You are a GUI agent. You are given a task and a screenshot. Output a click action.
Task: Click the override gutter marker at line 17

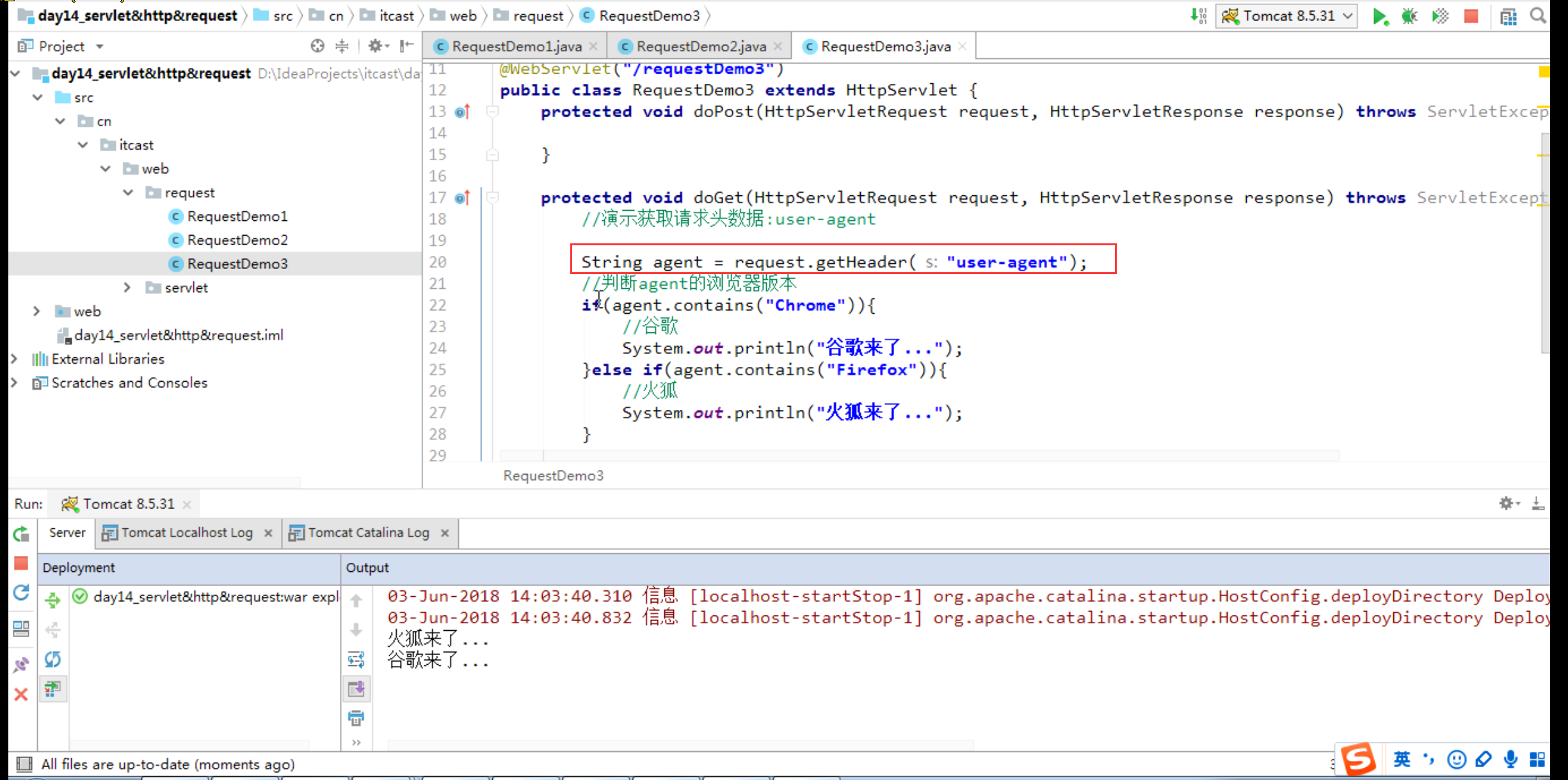[x=462, y=198]
